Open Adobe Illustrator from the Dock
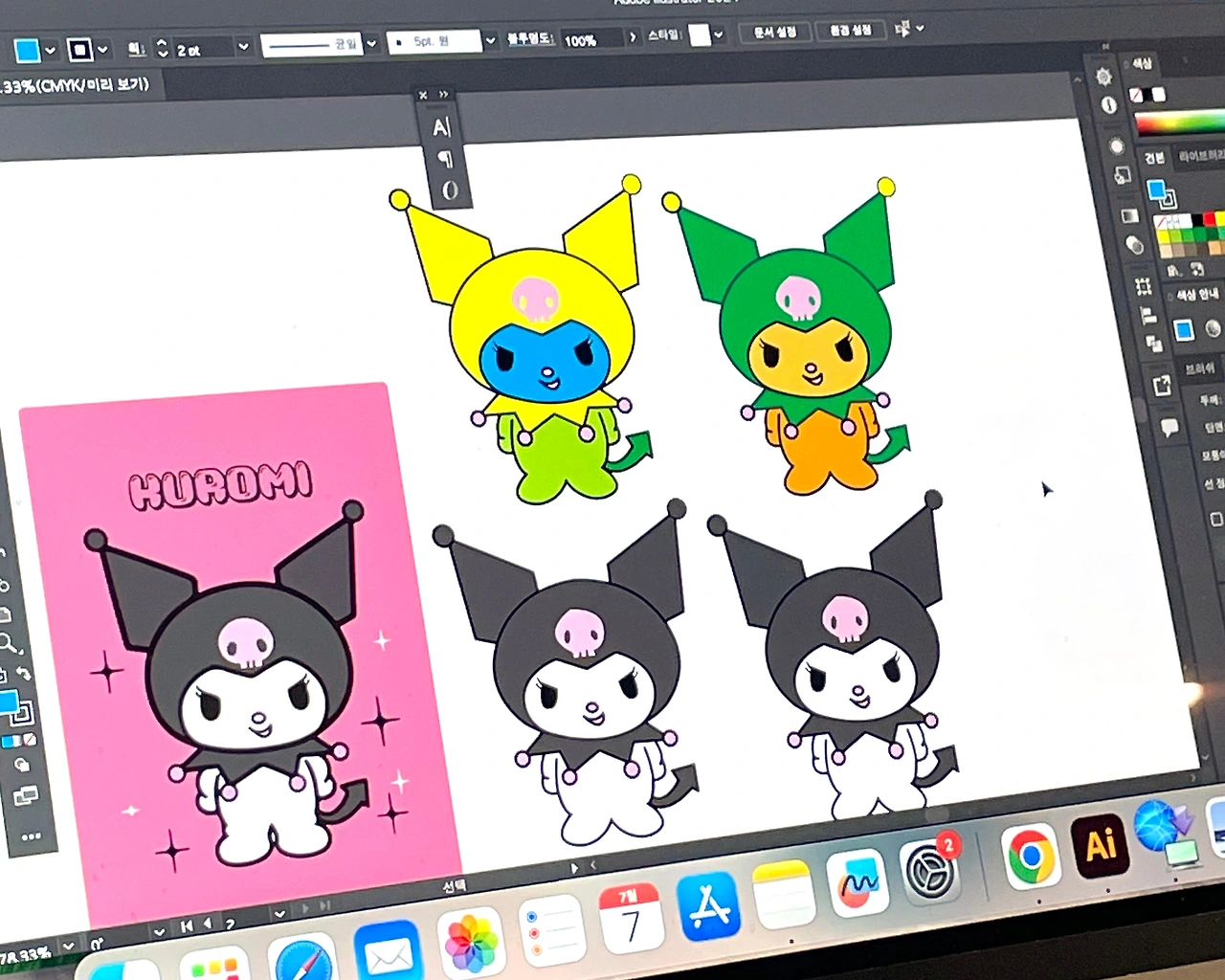Image resolution: width=1225 pixels, height=980 pixels. pyautogui.click(x=1101, y=845)
